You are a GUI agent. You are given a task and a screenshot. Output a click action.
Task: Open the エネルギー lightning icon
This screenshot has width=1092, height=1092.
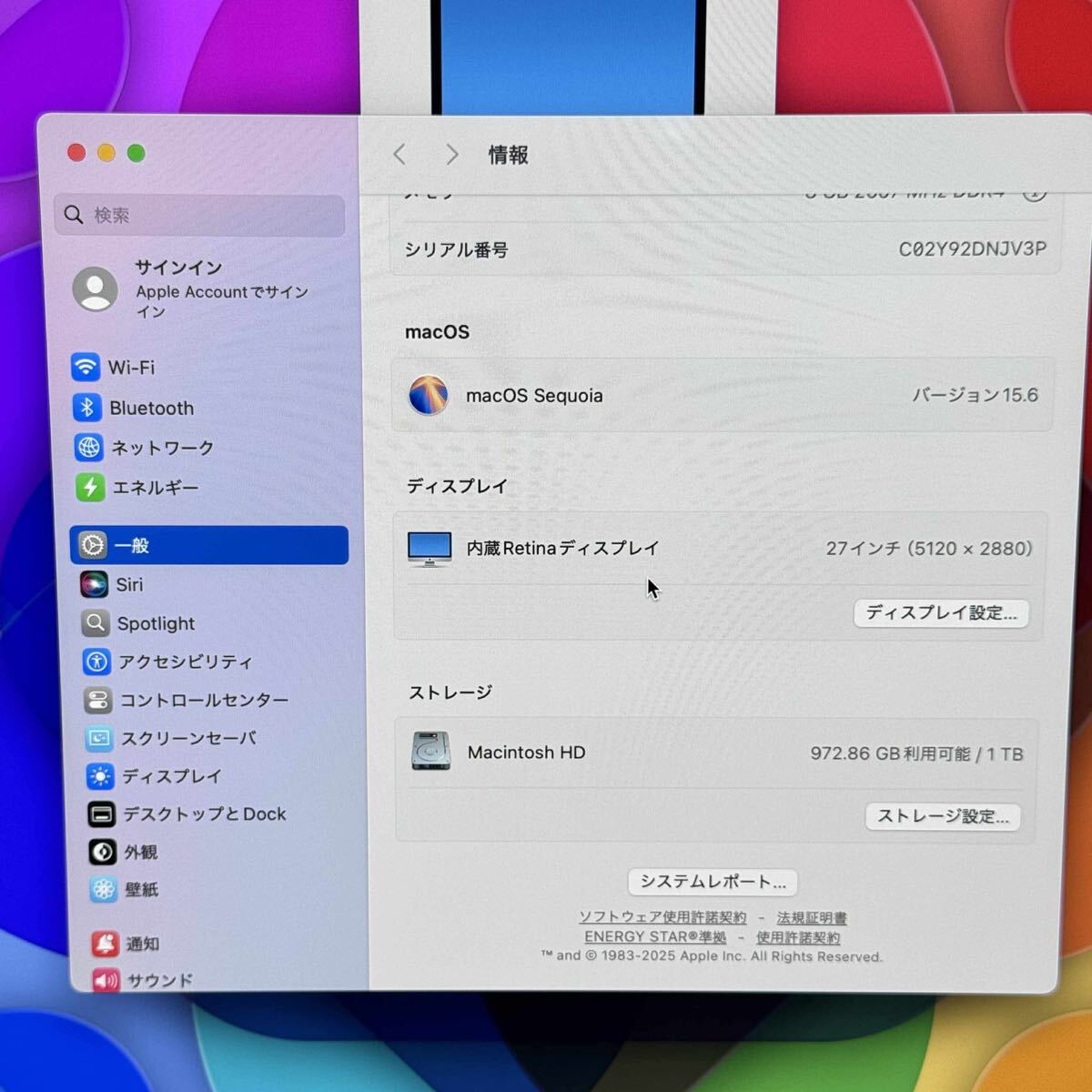[x=90, y=488]
